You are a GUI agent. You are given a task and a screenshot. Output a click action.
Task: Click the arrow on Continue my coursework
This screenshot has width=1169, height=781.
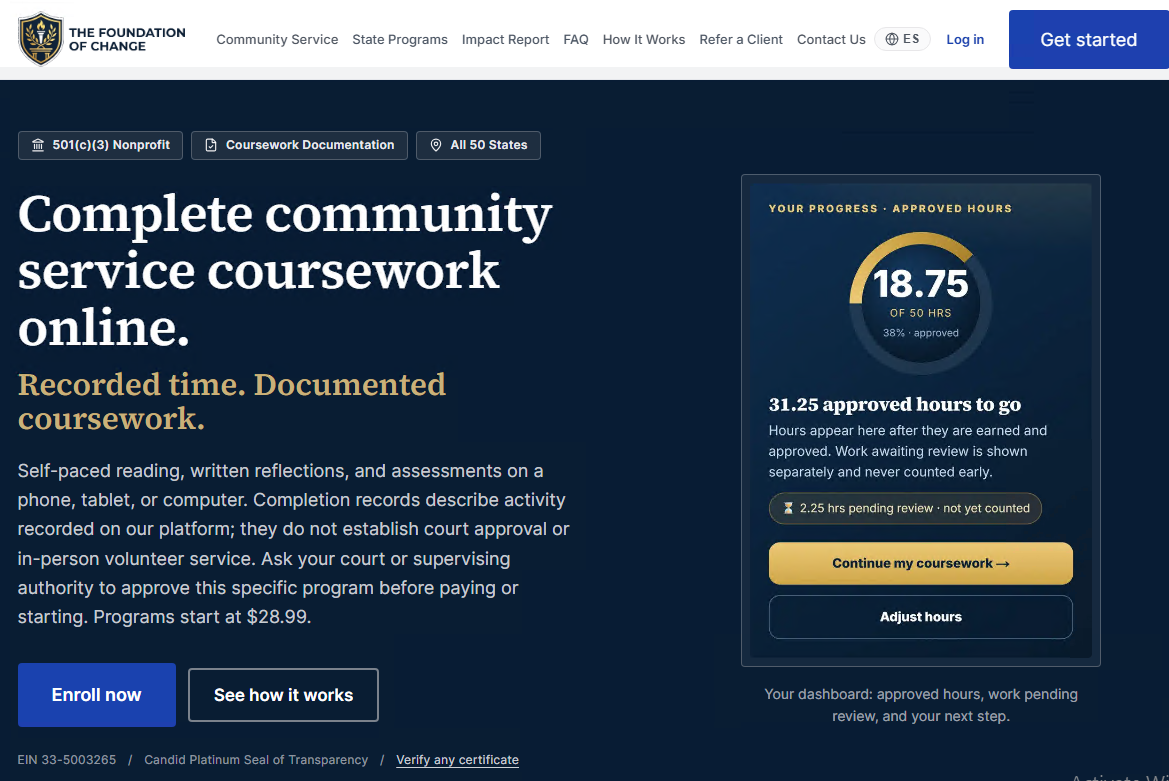click(x=1003, y=564)
